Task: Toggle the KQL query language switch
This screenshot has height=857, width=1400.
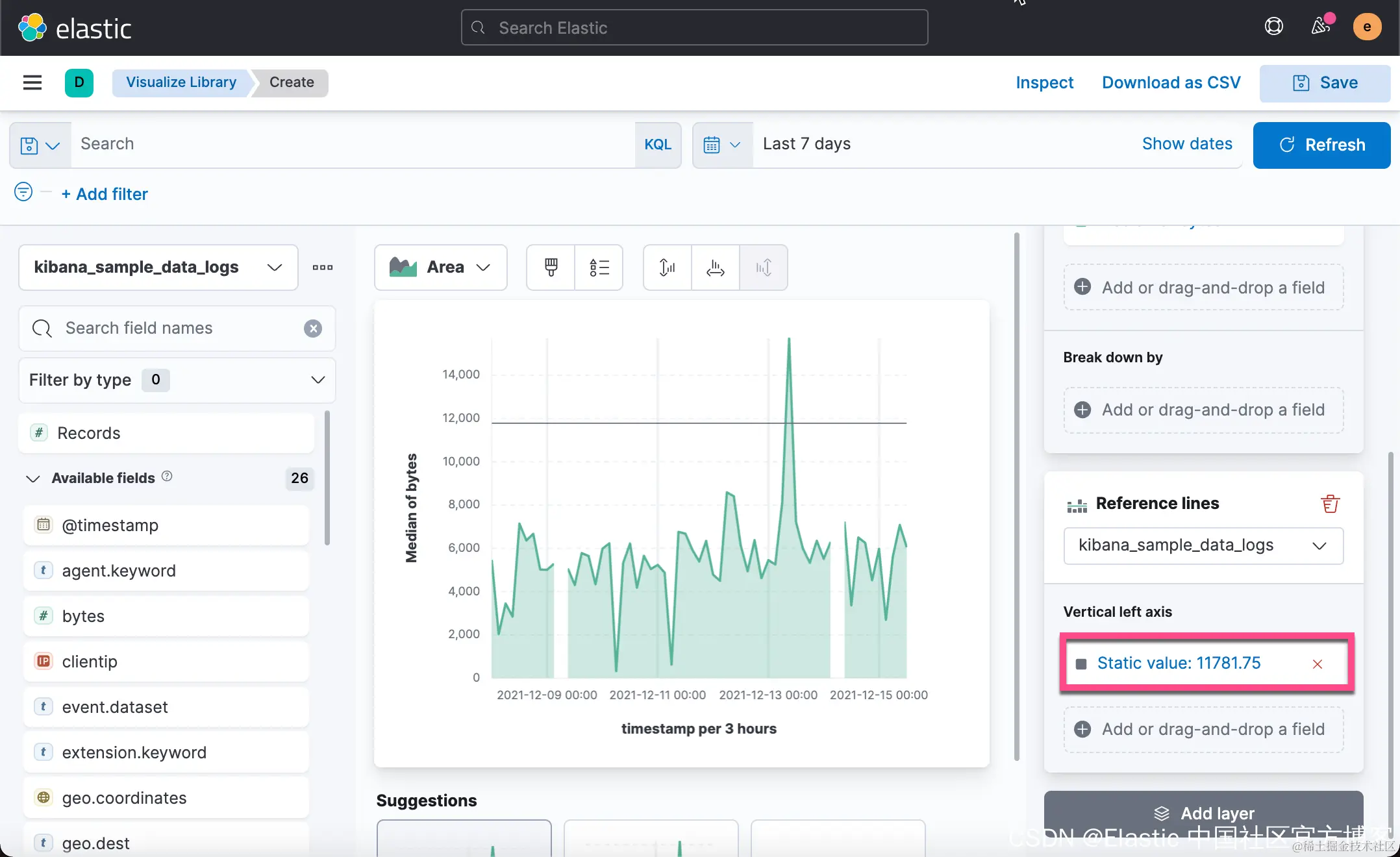Action: pyautogui.click(x=657, y=144)
